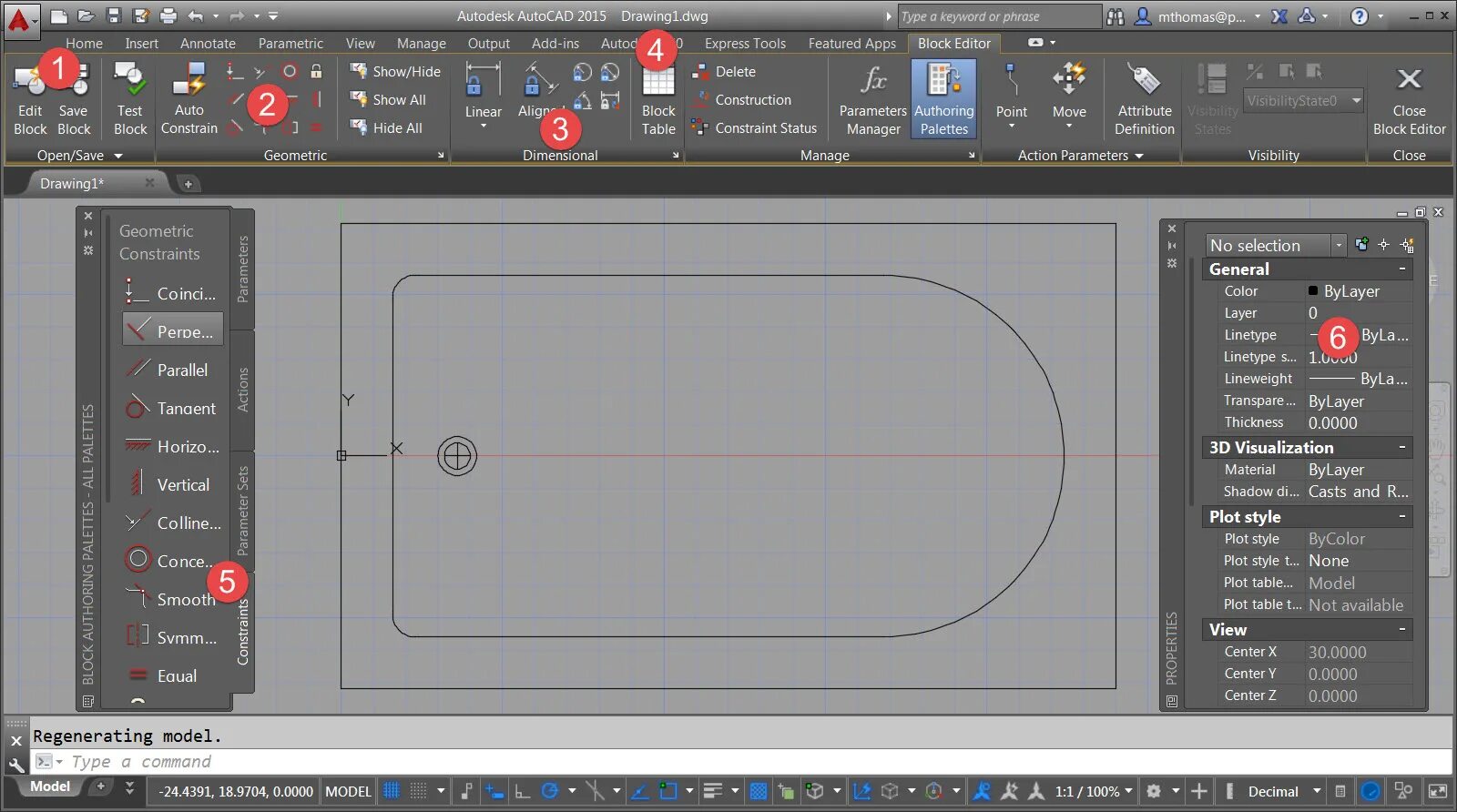The height and width of the screenshot is (812, 1457).
Task: Click the Attribute Definition tool
Action: [1144, 98]
